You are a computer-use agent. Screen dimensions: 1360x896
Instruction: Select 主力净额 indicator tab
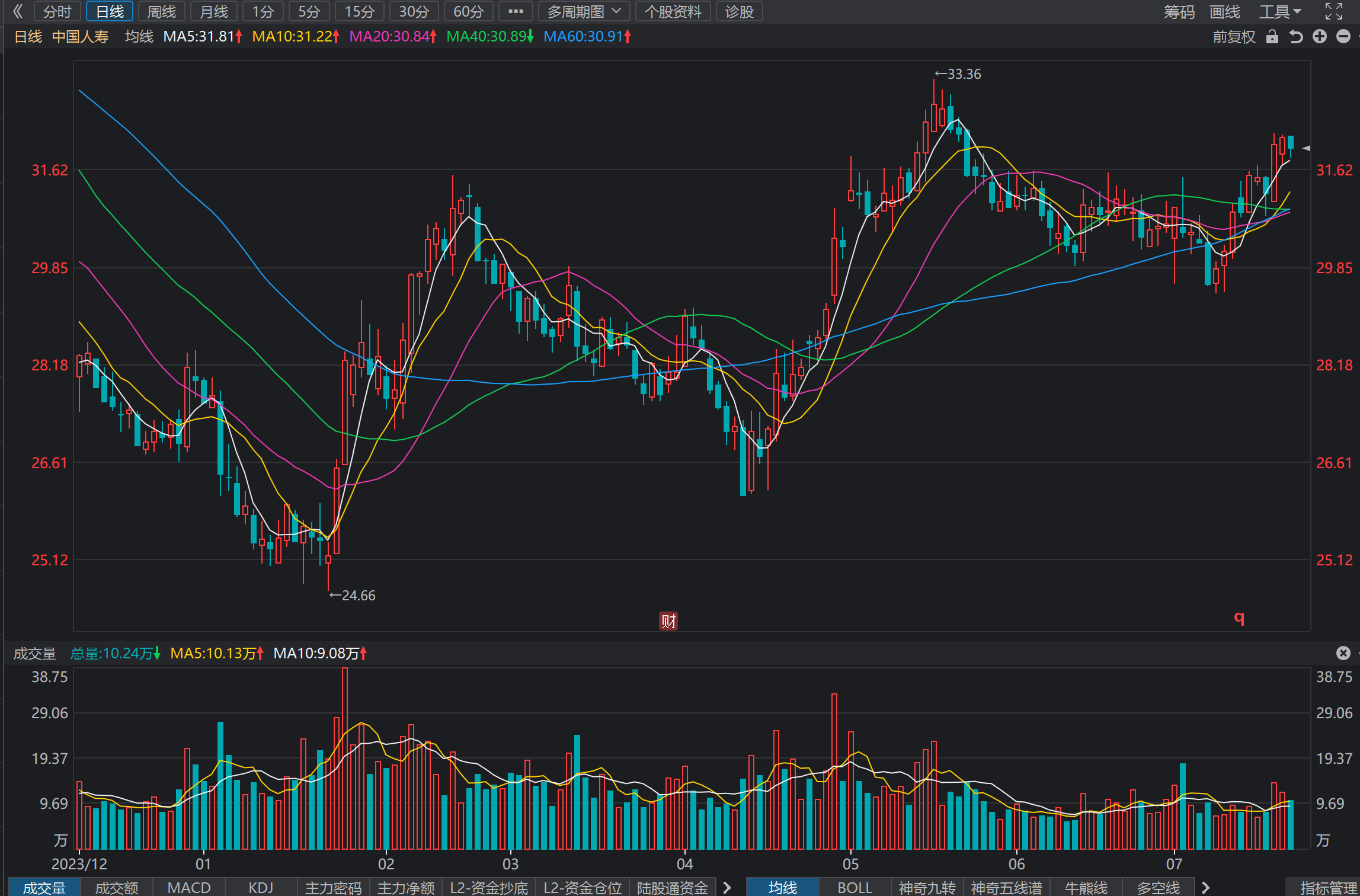[x=406, y=887]
